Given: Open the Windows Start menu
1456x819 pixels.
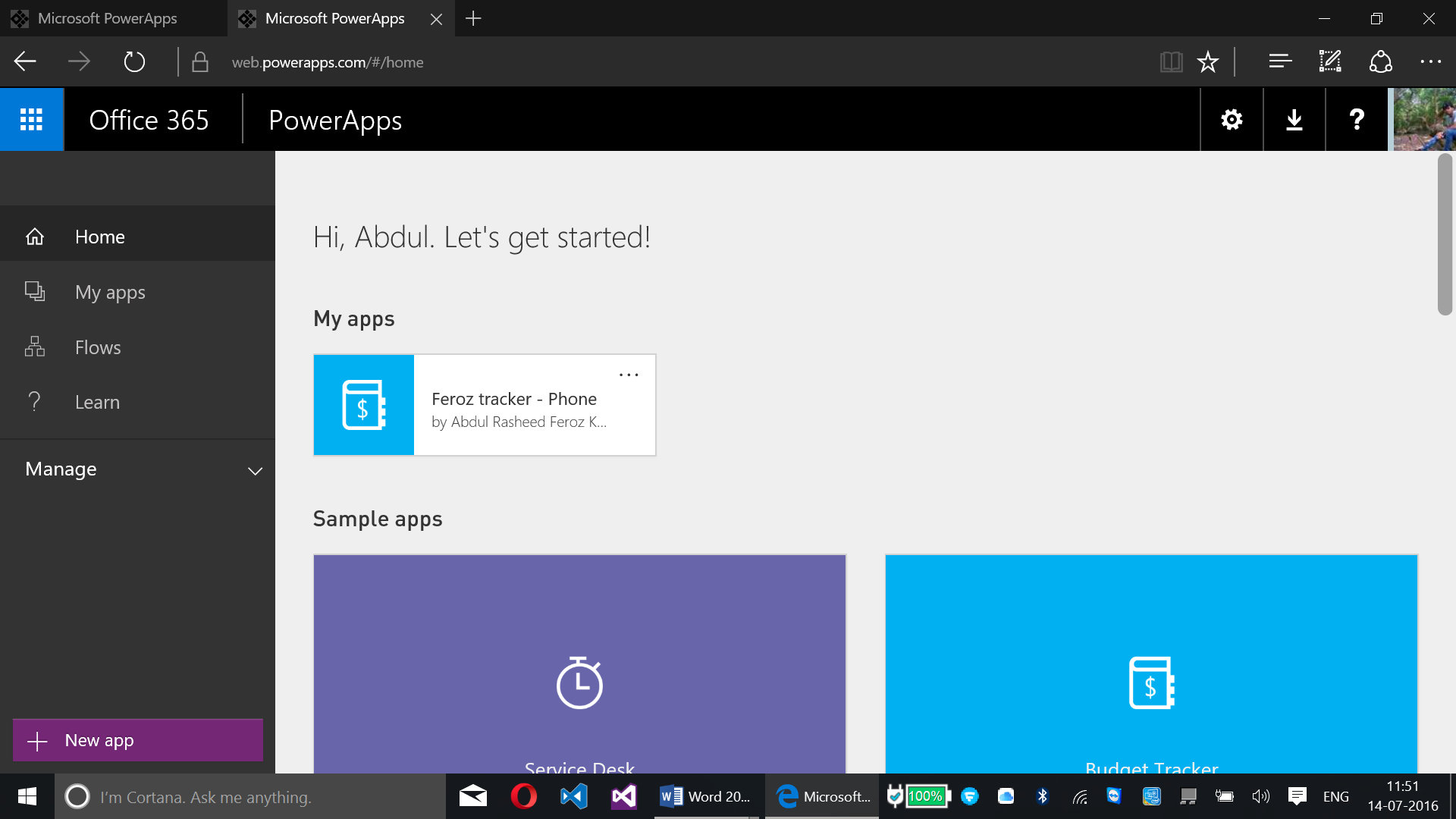Looking at the screenshot, I should 27,796.
